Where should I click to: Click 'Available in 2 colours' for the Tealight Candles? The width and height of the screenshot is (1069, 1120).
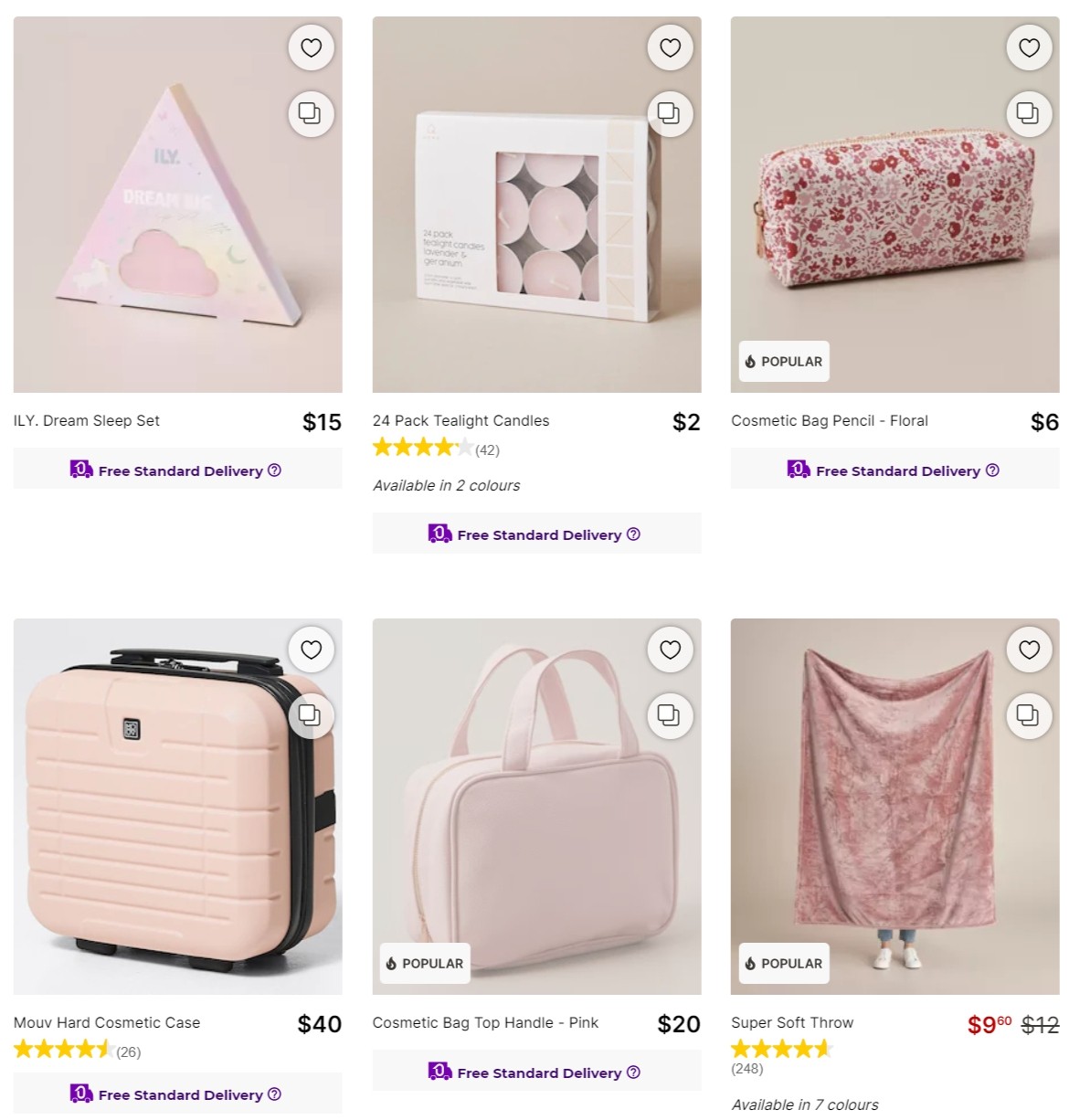tap(445, 485)
